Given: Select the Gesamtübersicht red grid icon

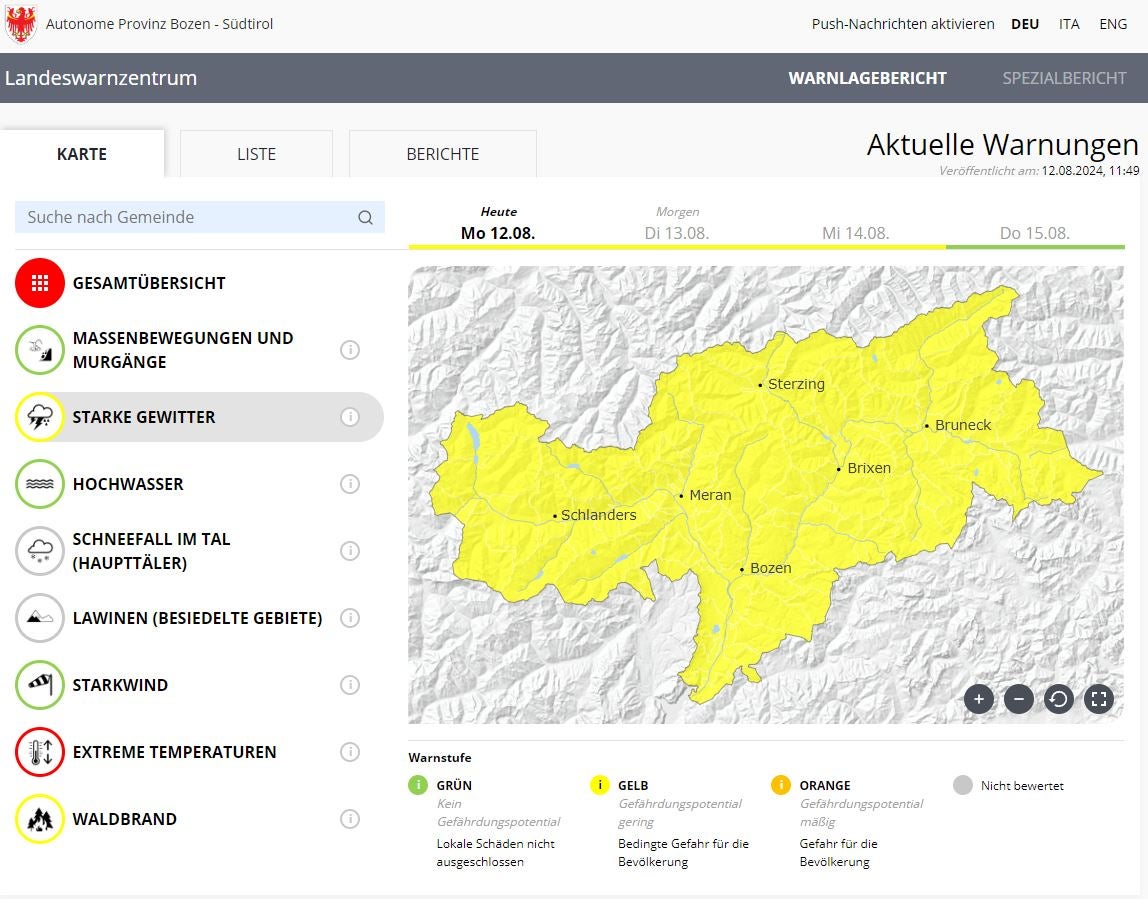Looking at the screenshot, I should [x=40, y=283].
